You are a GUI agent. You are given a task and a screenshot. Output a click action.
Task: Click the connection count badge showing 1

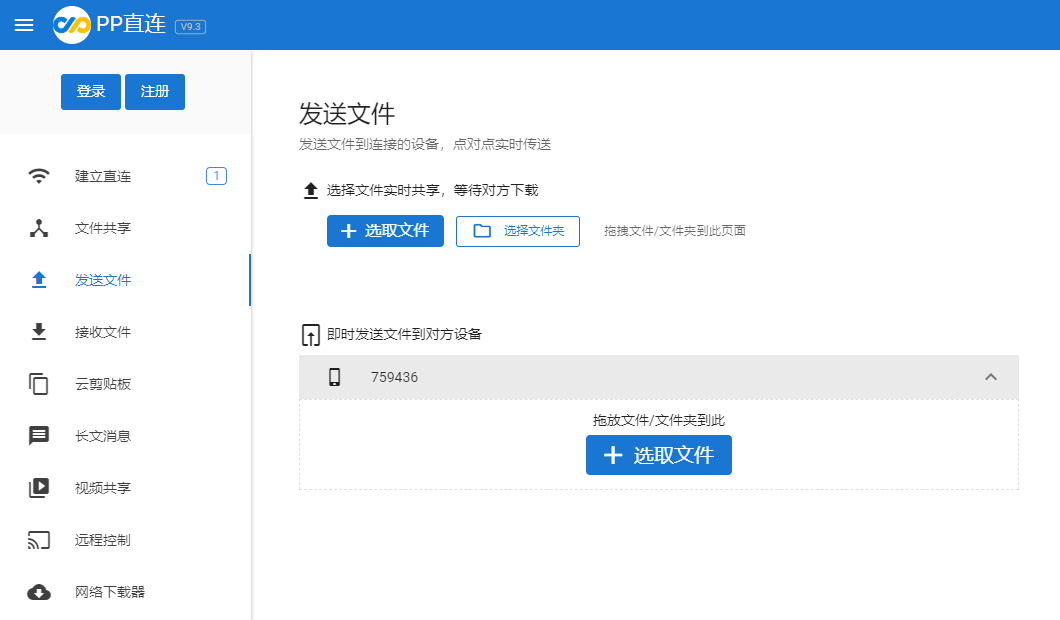216,176
